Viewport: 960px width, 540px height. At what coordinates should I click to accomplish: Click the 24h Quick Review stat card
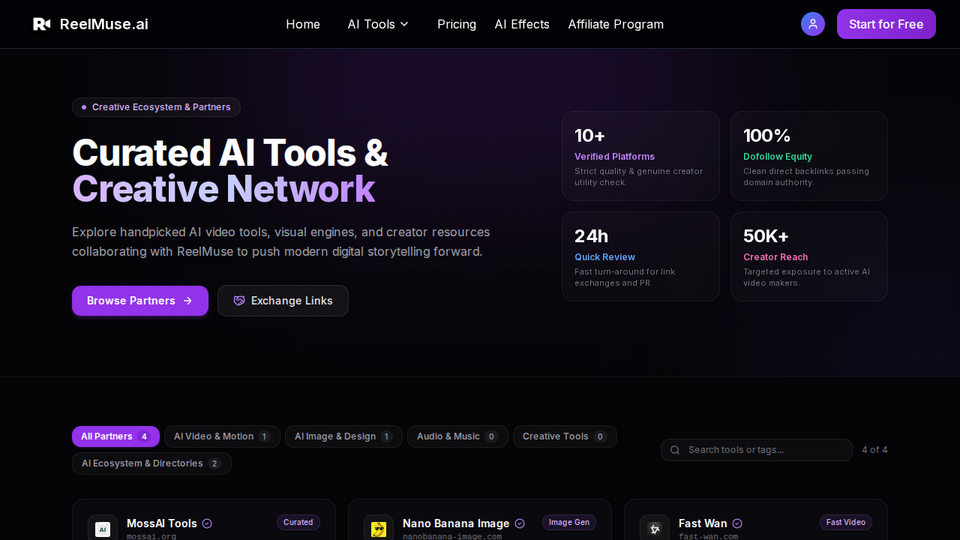click(640, 257)
